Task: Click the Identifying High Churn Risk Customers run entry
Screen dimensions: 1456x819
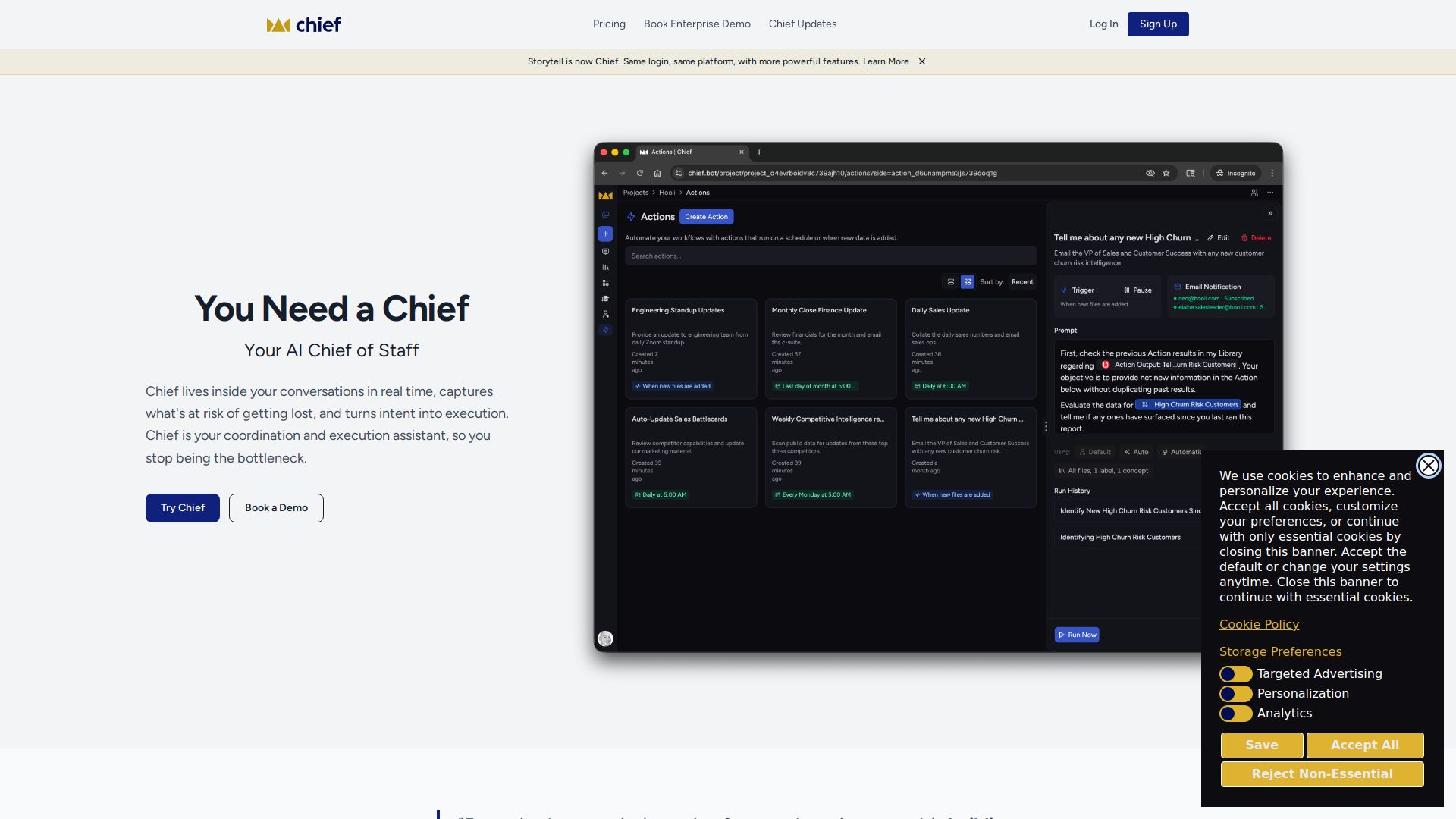Action: point(1128,538)
